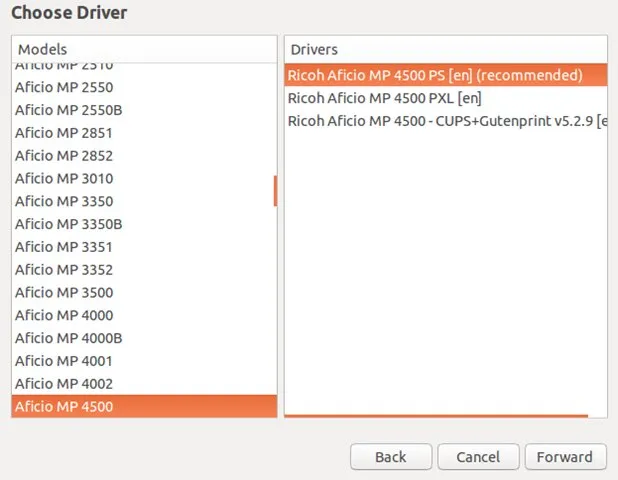Select the Aficio MP 3350B model
This screenshot has height=480, width=618.
pyautogui.click(x=68, y=224)
